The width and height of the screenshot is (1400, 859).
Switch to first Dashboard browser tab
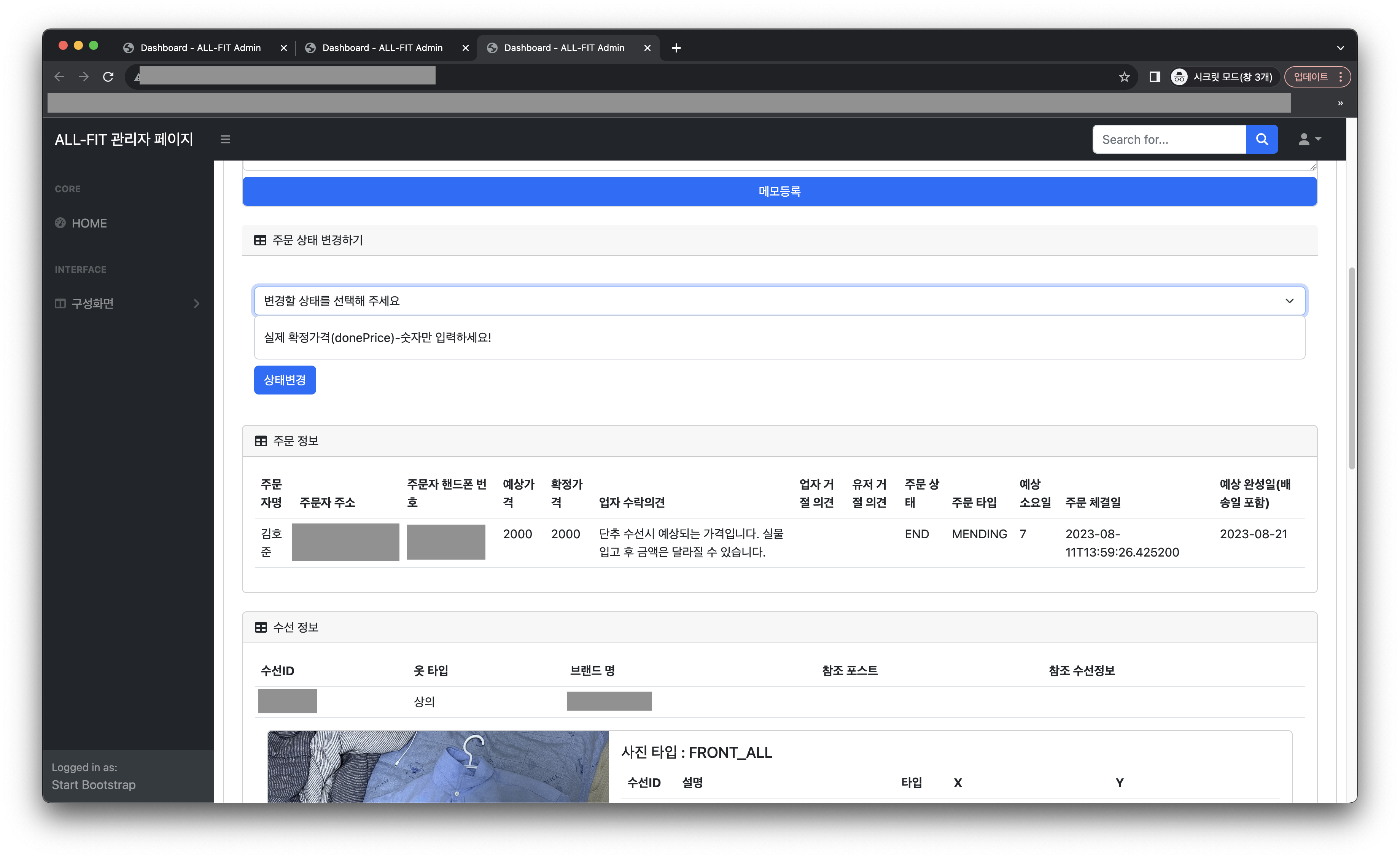pos(200,48)
